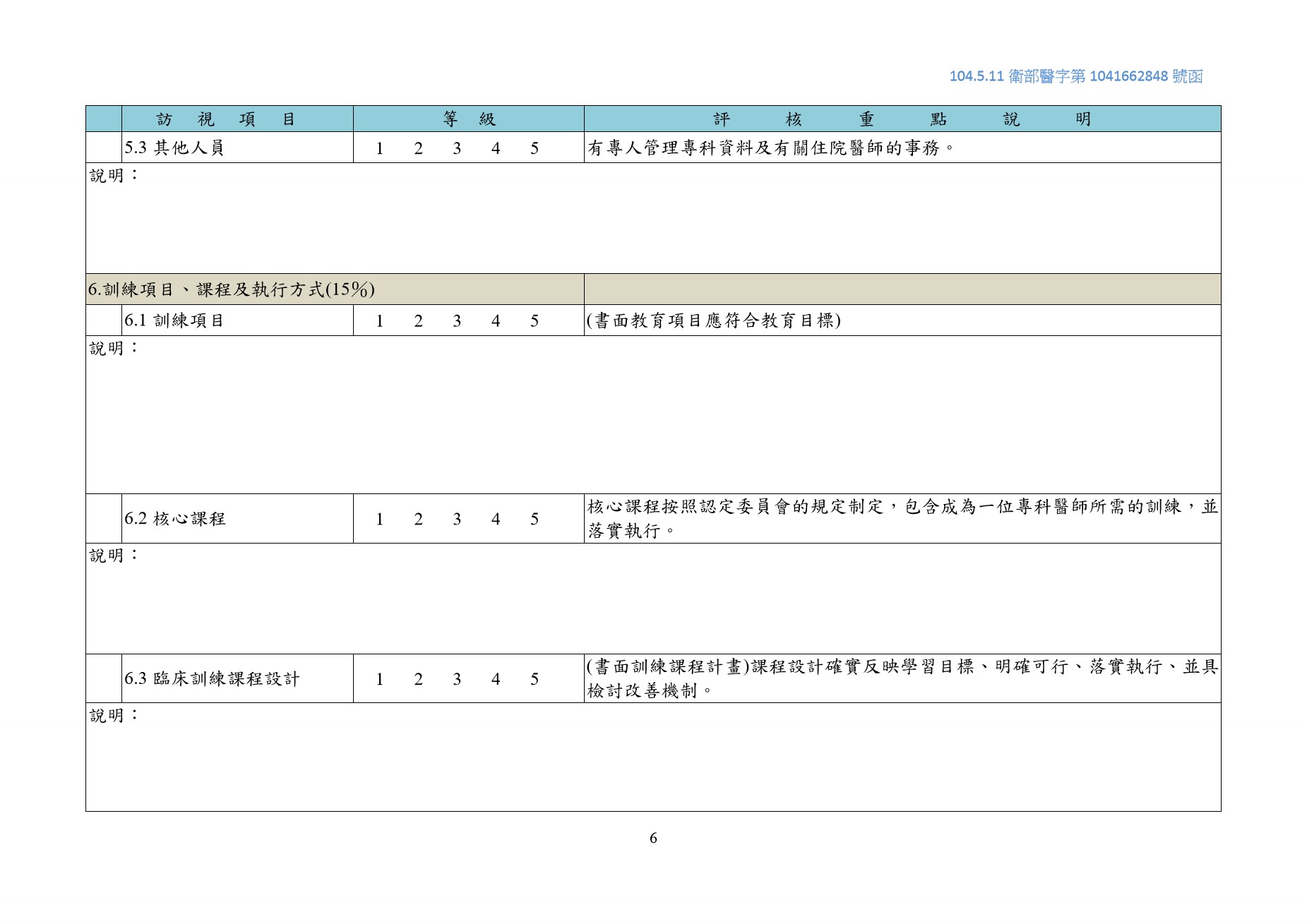Click the 等級 column header
Viewport: 1307px width, 924px height.
pos(469,119)
